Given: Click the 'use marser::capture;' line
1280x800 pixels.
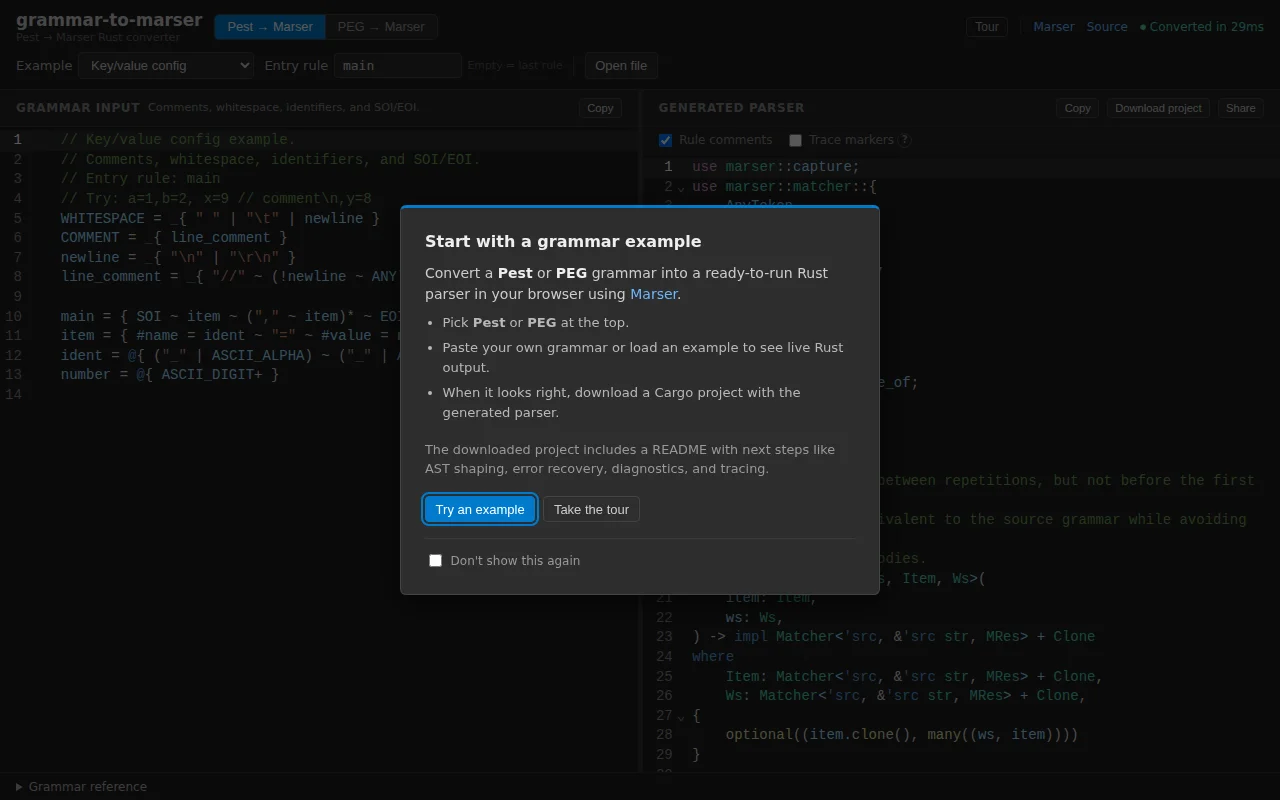Looking at the screenshot, I should point(776,167).
